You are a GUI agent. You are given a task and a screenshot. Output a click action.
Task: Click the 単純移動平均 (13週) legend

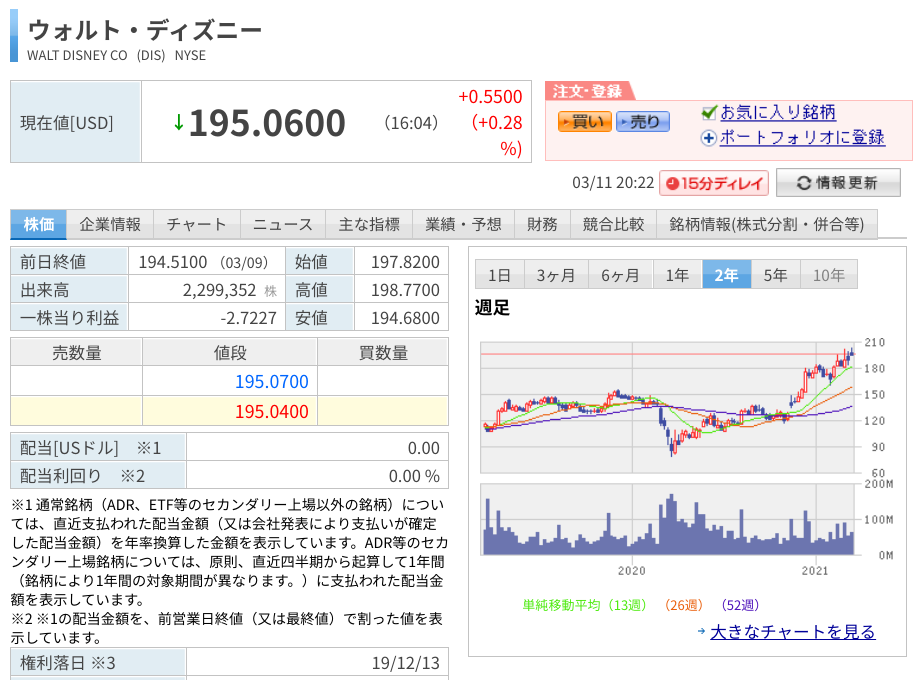pyautogui.click(x=584, y=605)
